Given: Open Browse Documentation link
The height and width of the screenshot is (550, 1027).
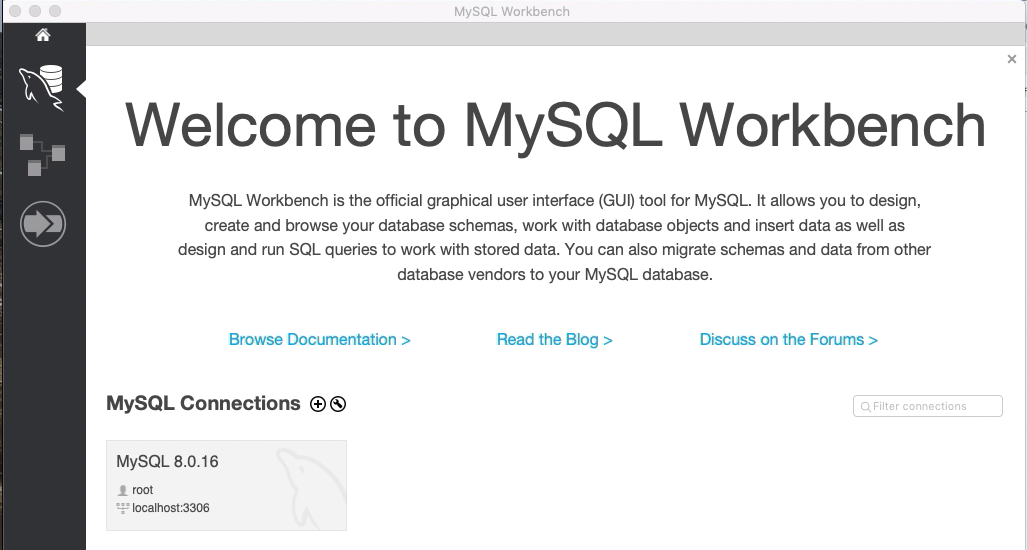Looking at the screenshot, I should pos(320,339).
